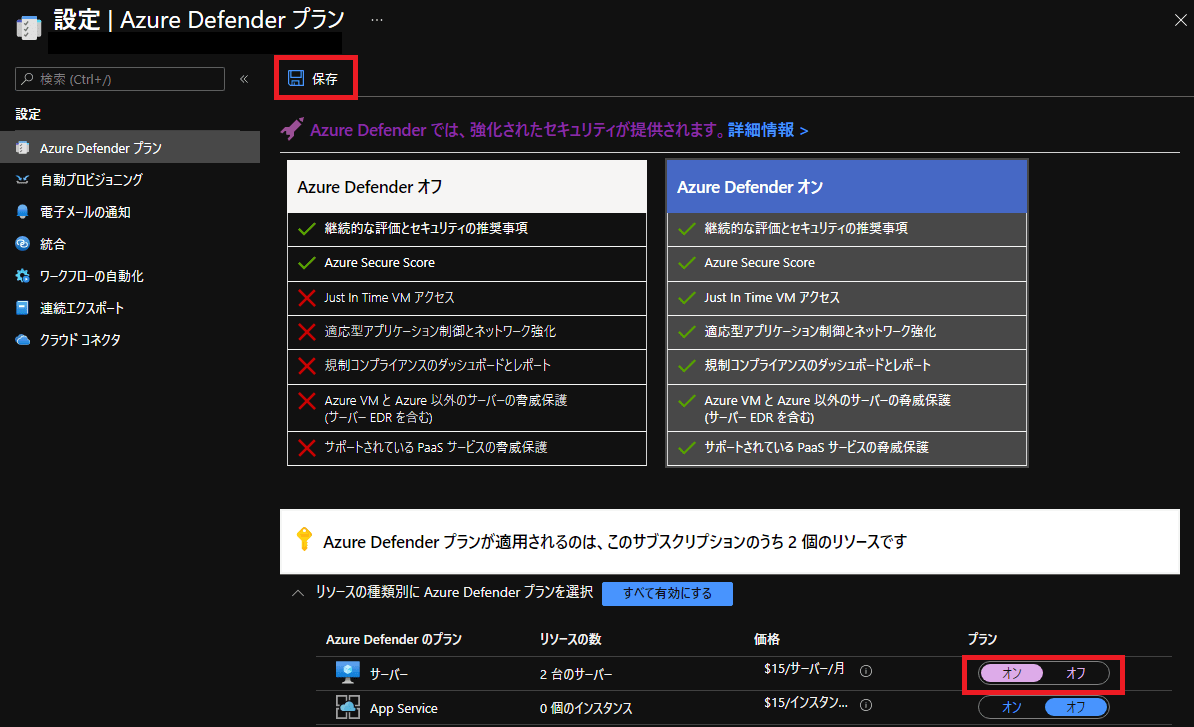
Task: Click the search magnifier icon in sidebar
Action: click(x=27, y=78)
